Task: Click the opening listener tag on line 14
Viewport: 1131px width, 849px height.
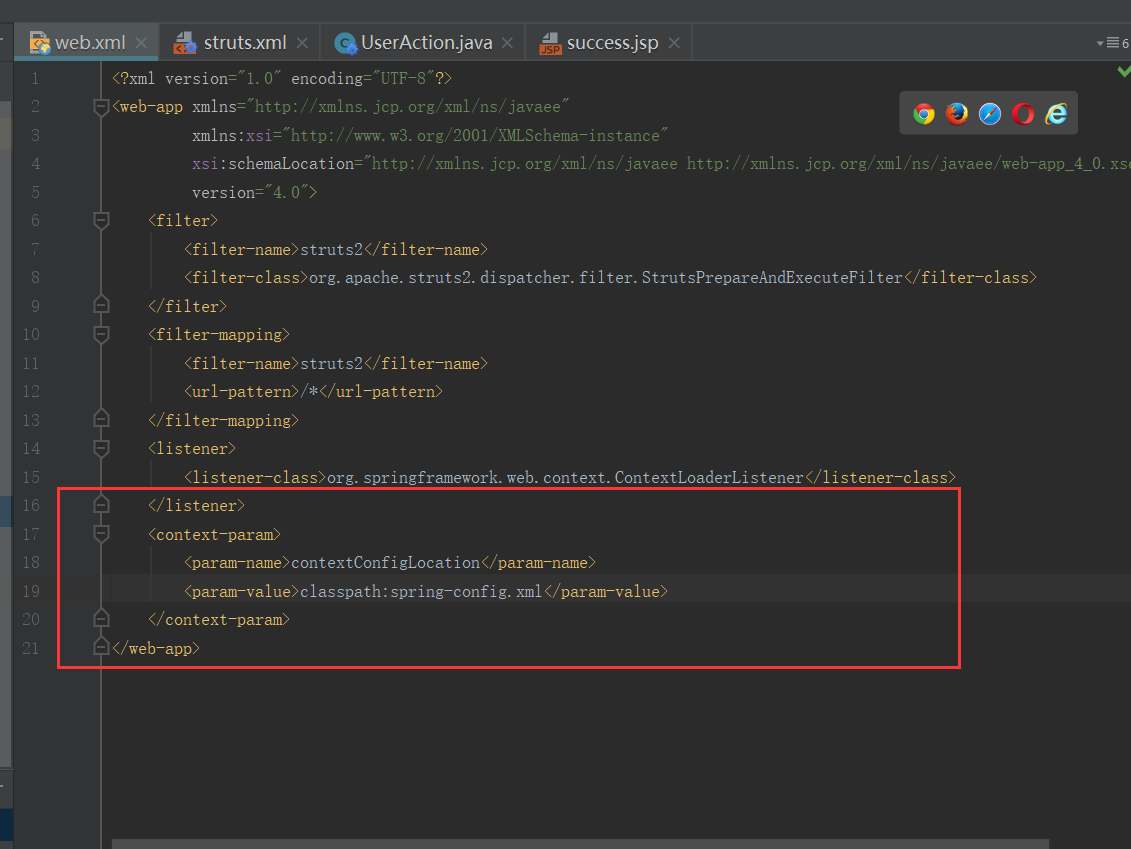Action: tap(192, 449)
